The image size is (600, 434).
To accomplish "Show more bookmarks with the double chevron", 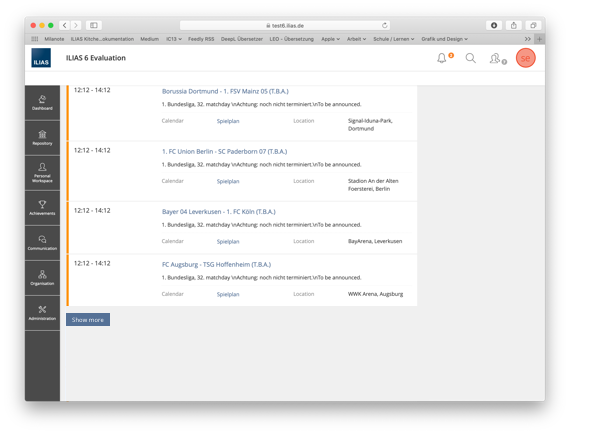I will (528, 39).
